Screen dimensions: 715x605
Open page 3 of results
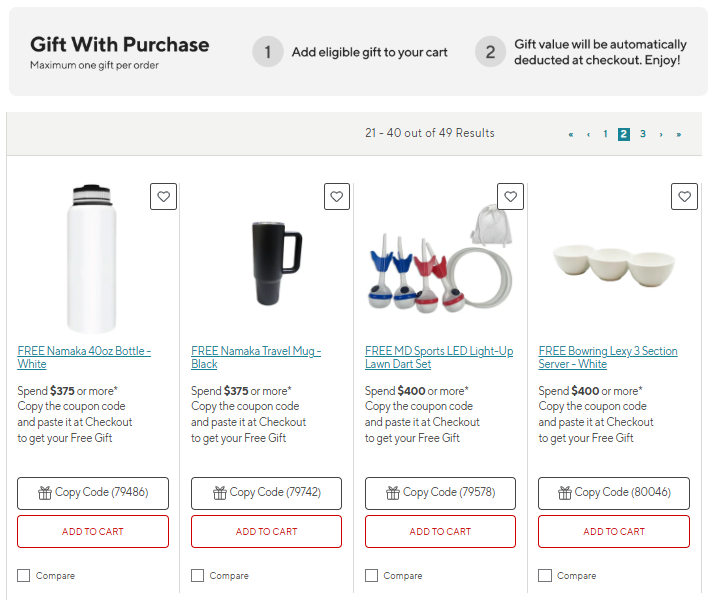pyautogui.click(x=643, y=134)
